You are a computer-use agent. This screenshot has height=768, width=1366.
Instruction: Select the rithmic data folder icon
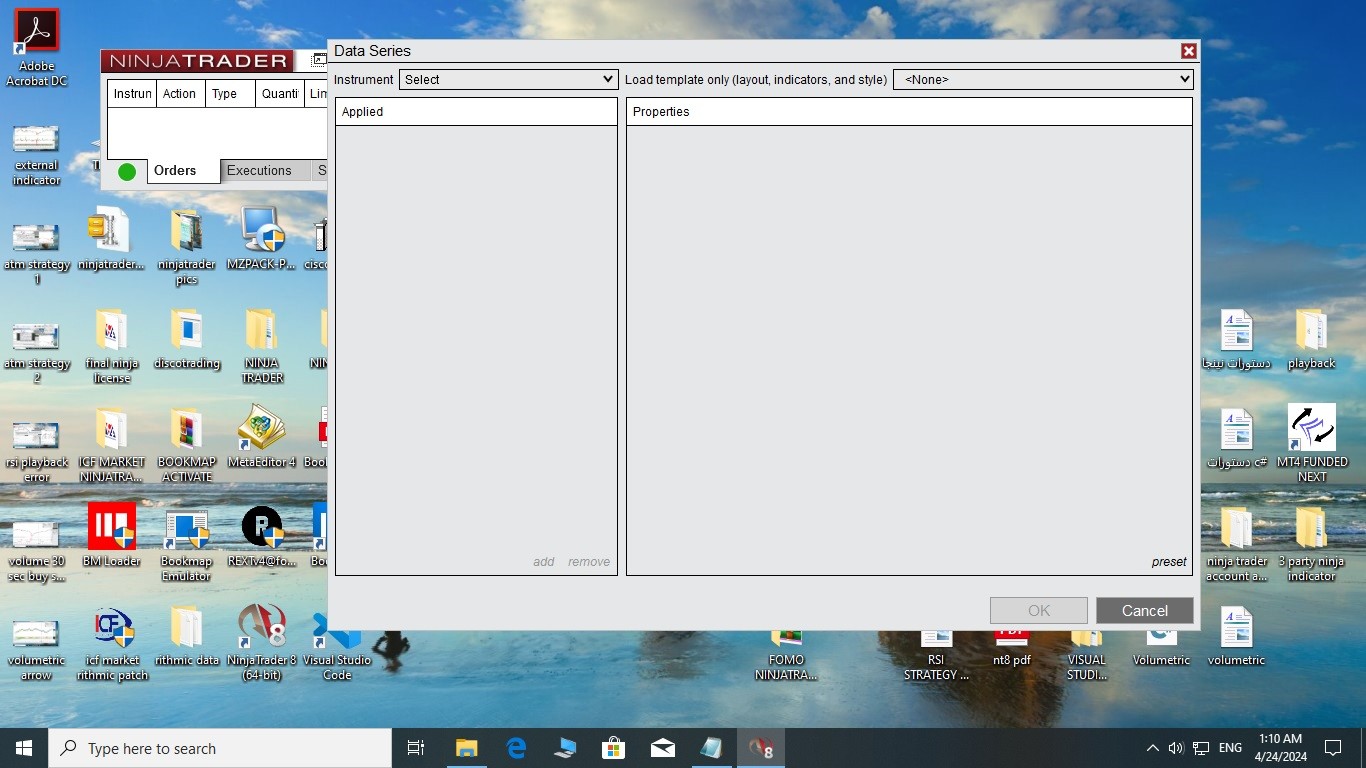tap(186, 634)
